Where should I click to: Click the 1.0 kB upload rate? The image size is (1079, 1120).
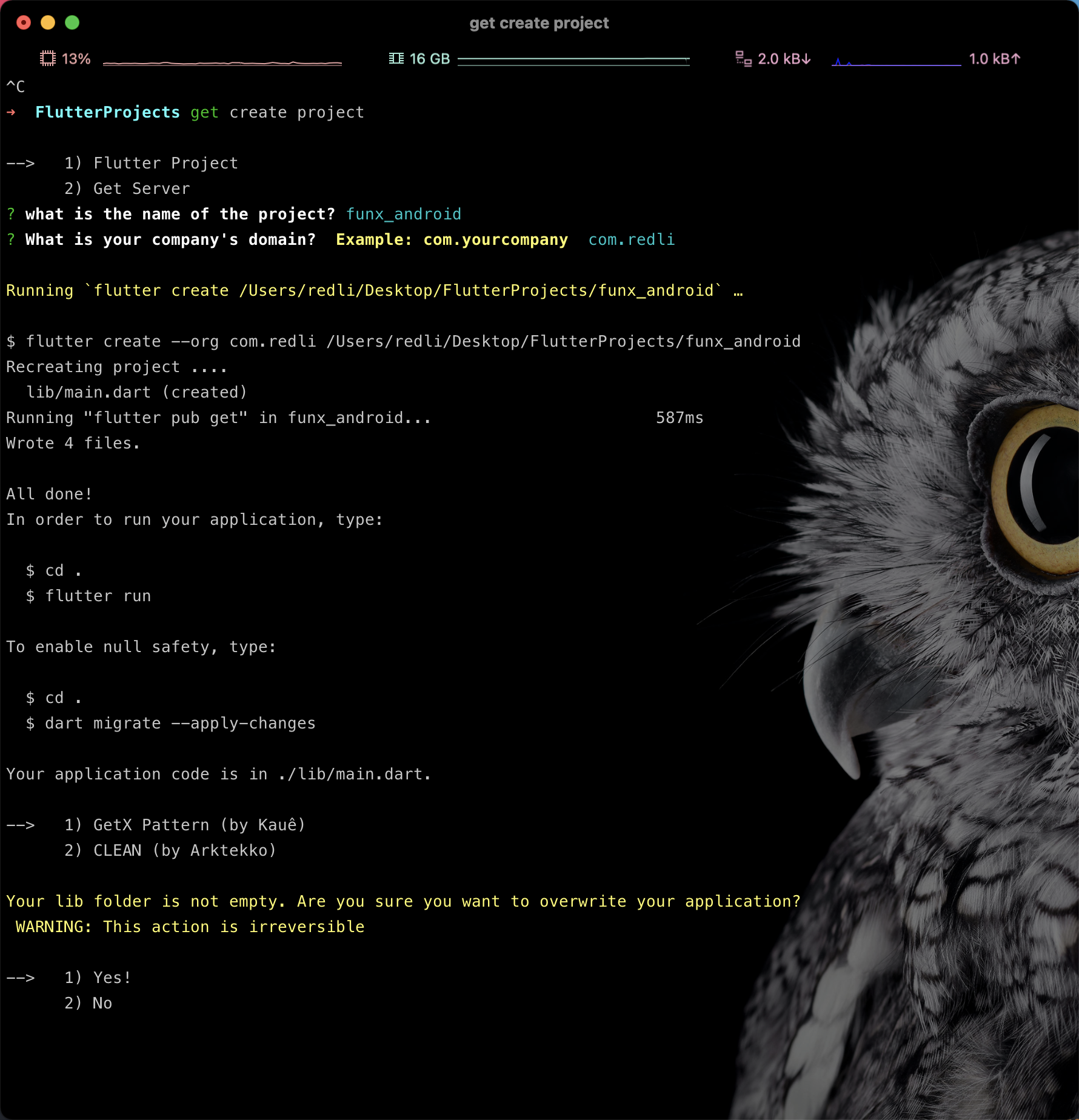click(x=995, y=59)
